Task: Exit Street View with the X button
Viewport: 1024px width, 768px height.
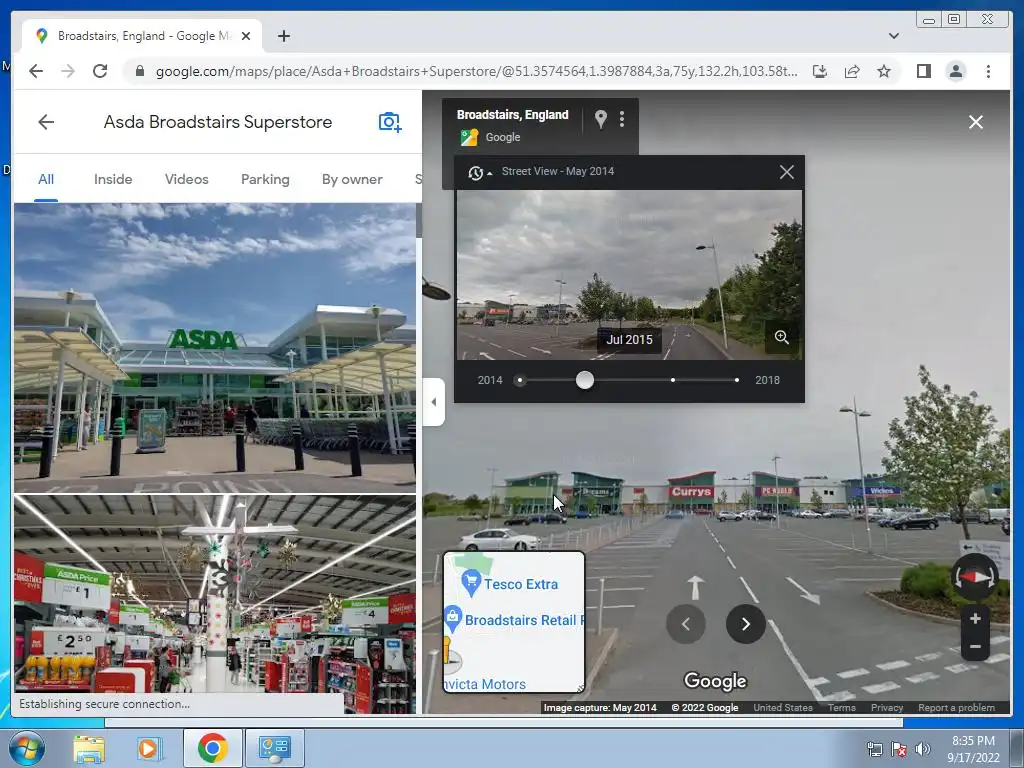Action: 976,122
